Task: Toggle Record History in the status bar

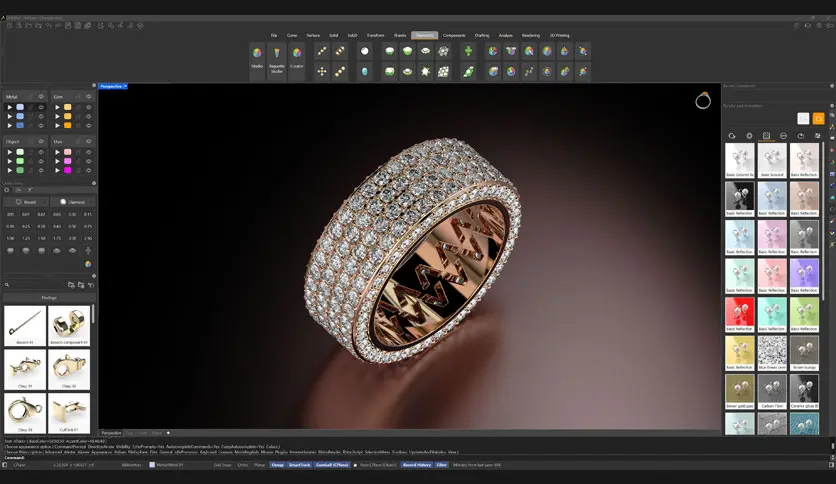Action: pyautogui.click(x=417, y=465)
